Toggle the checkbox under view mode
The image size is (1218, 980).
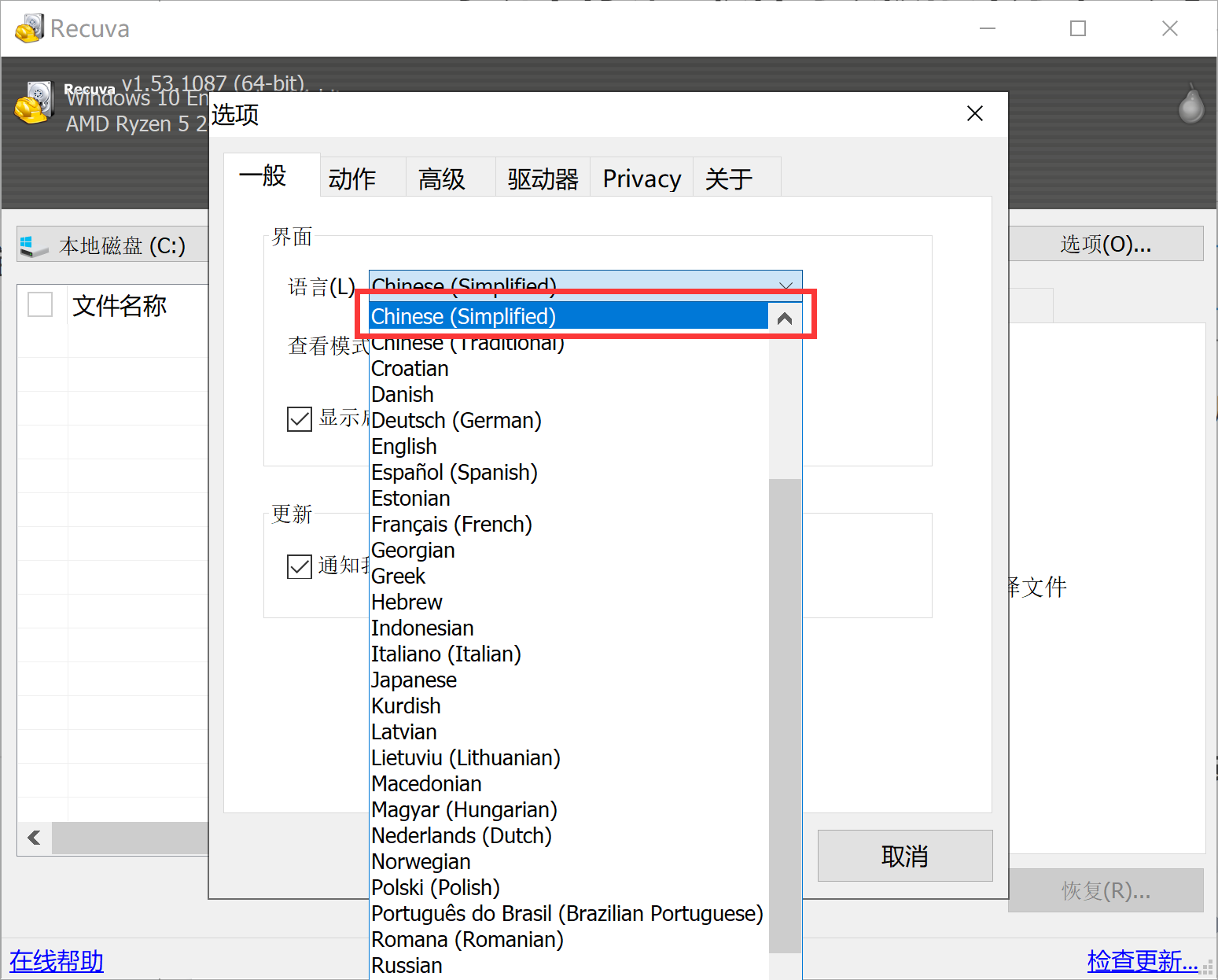coord(300,418)
